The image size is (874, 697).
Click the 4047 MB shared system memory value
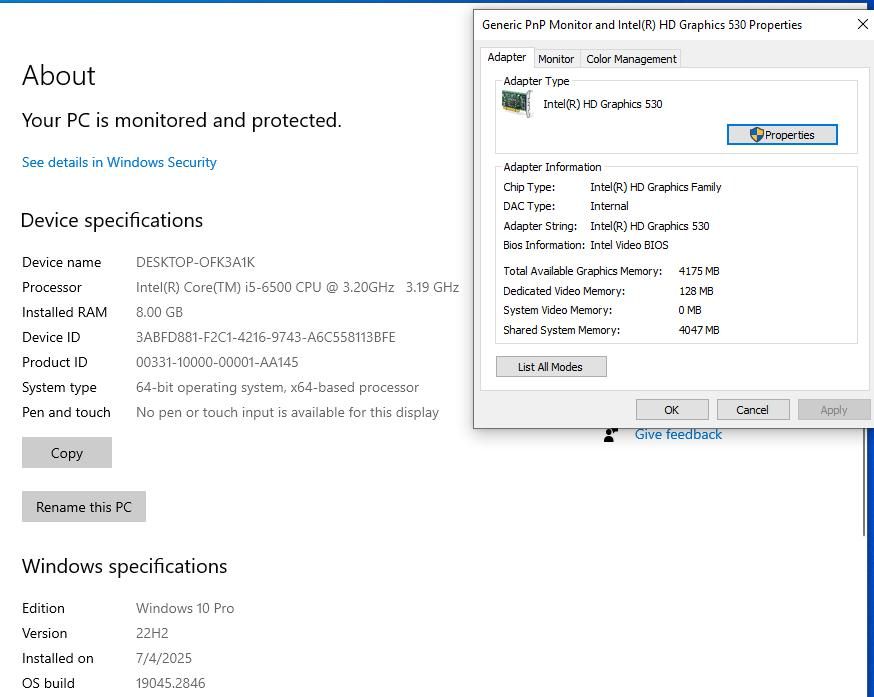[698, 330]
